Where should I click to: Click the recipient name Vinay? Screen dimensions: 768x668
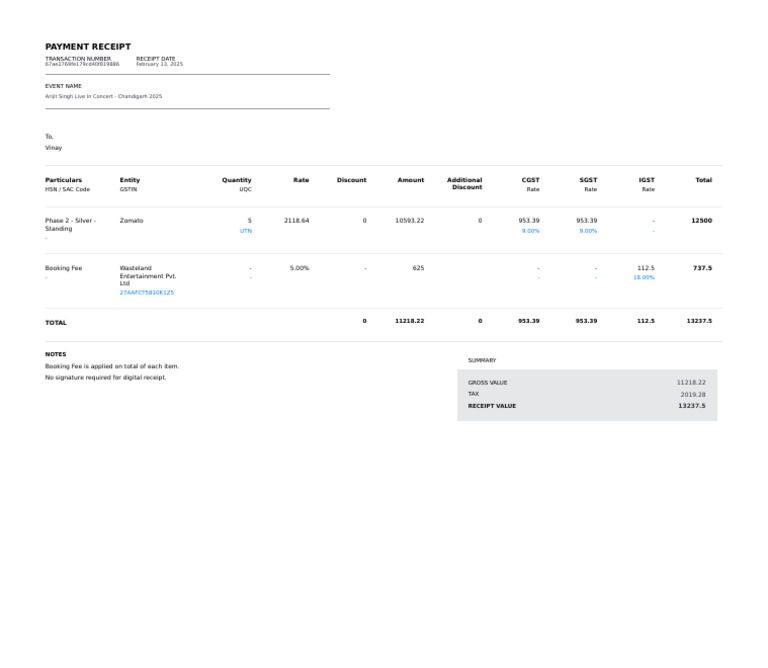[53, 148]
